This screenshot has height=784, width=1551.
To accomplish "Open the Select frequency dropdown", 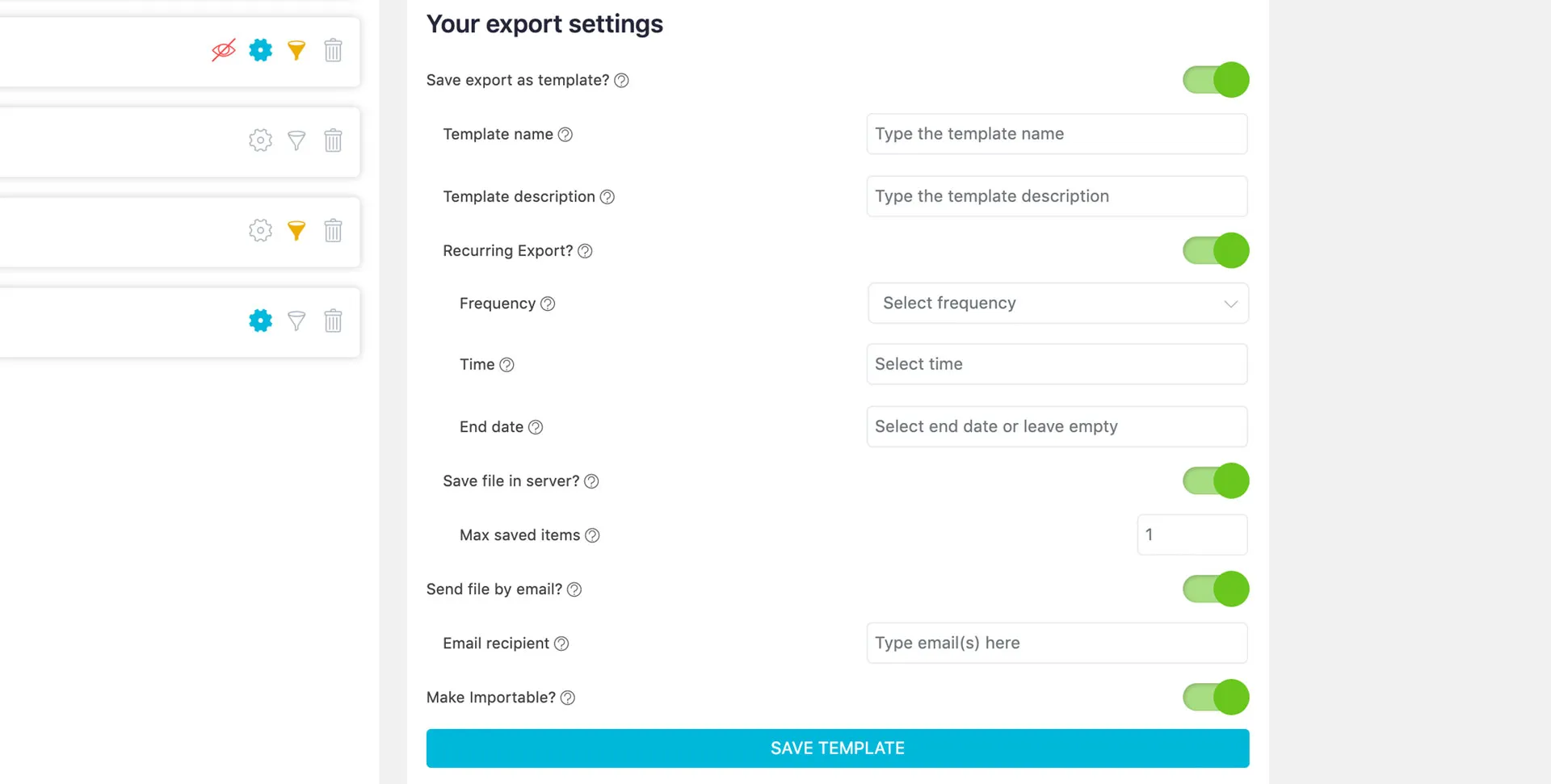I will (1057, 303).
